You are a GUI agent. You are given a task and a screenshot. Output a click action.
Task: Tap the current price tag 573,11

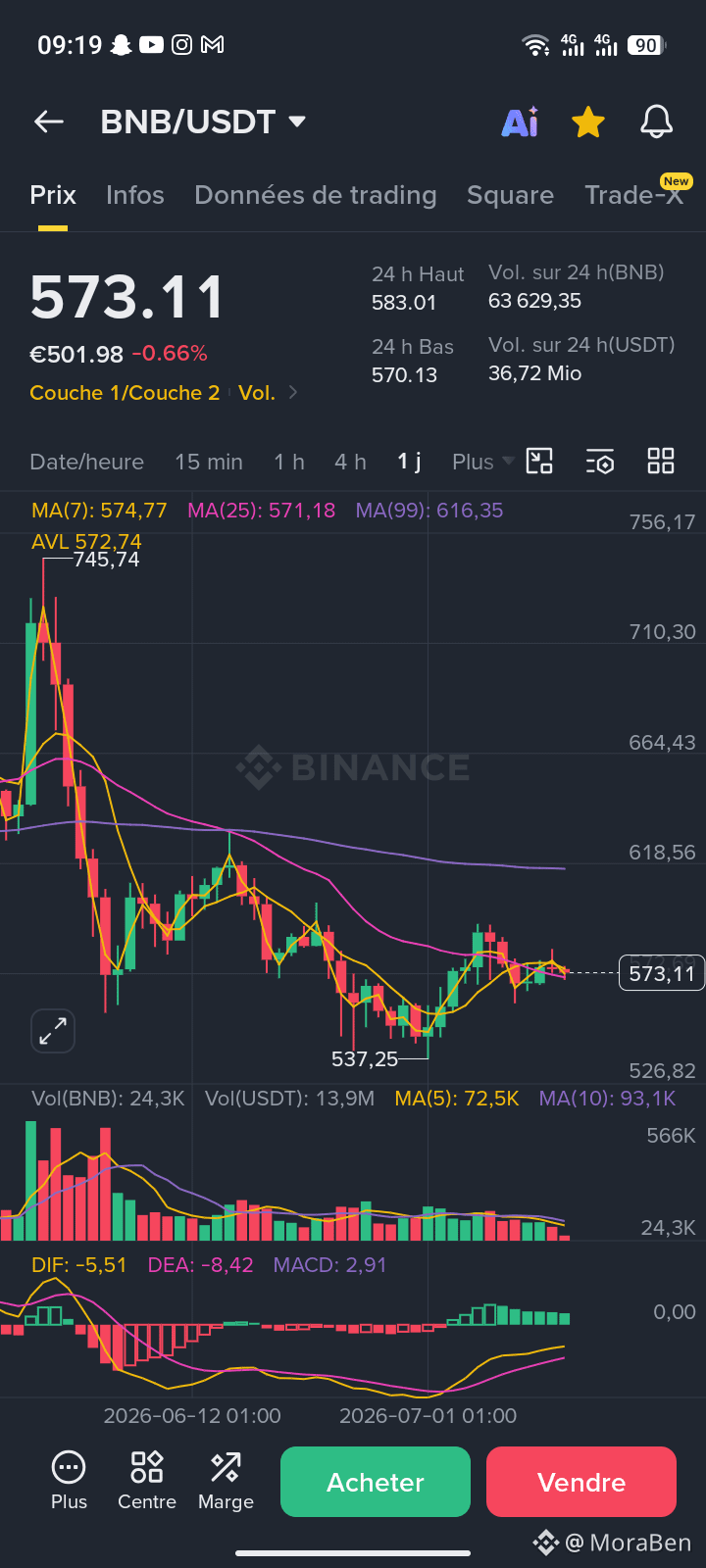click(x=662, y=973)
